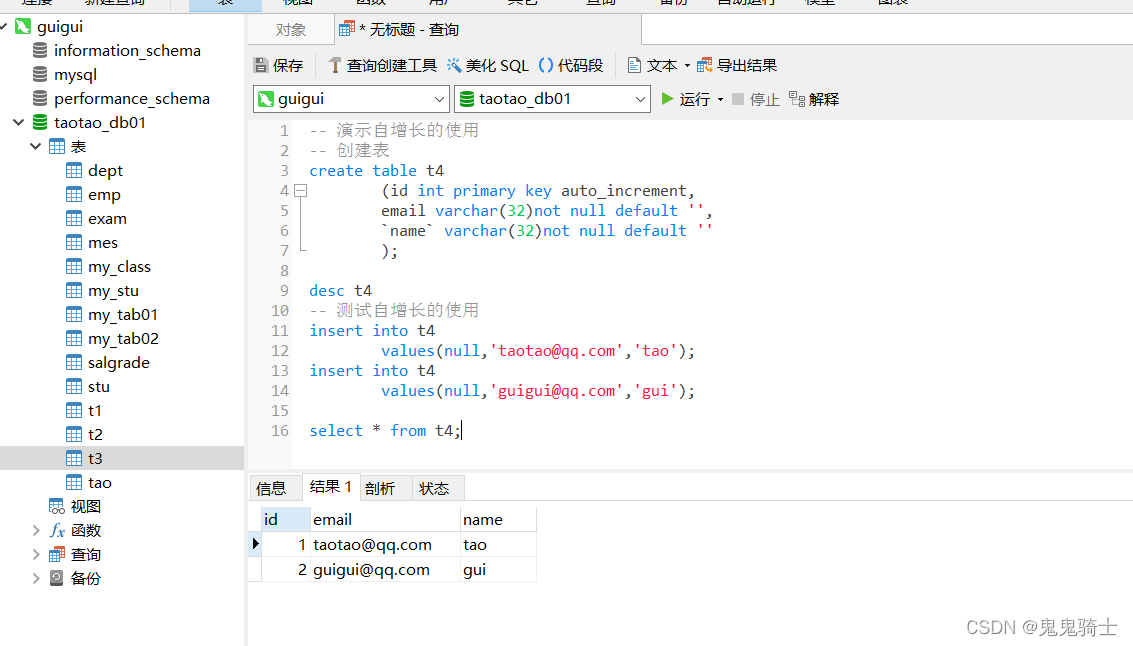The width and height of the screenshot is (1133, 646).
Task: Select performance_schema database icon
Action: (40, 98)
